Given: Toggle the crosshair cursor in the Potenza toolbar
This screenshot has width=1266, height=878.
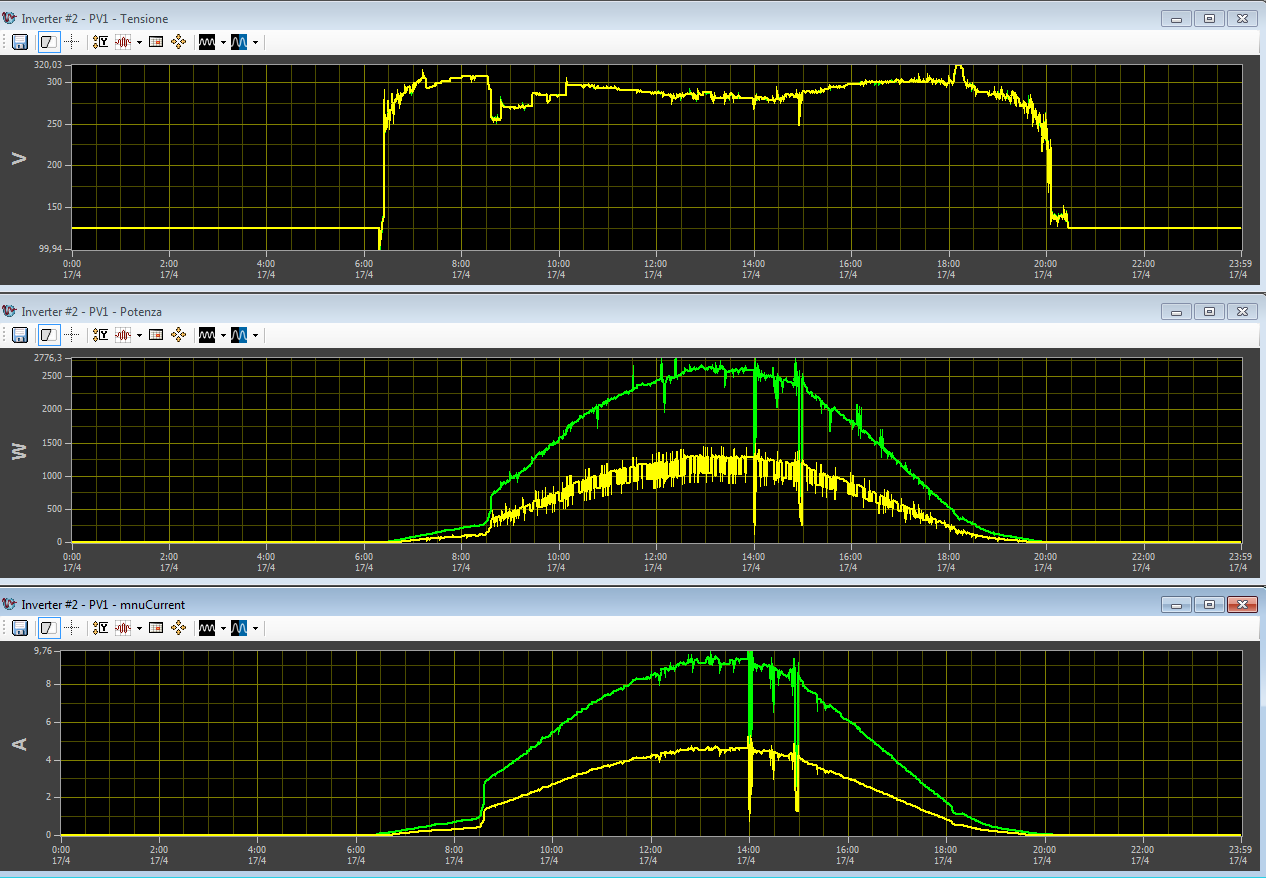Looking at the screenshot, I should pyautogui.click(x=72, y=335).
